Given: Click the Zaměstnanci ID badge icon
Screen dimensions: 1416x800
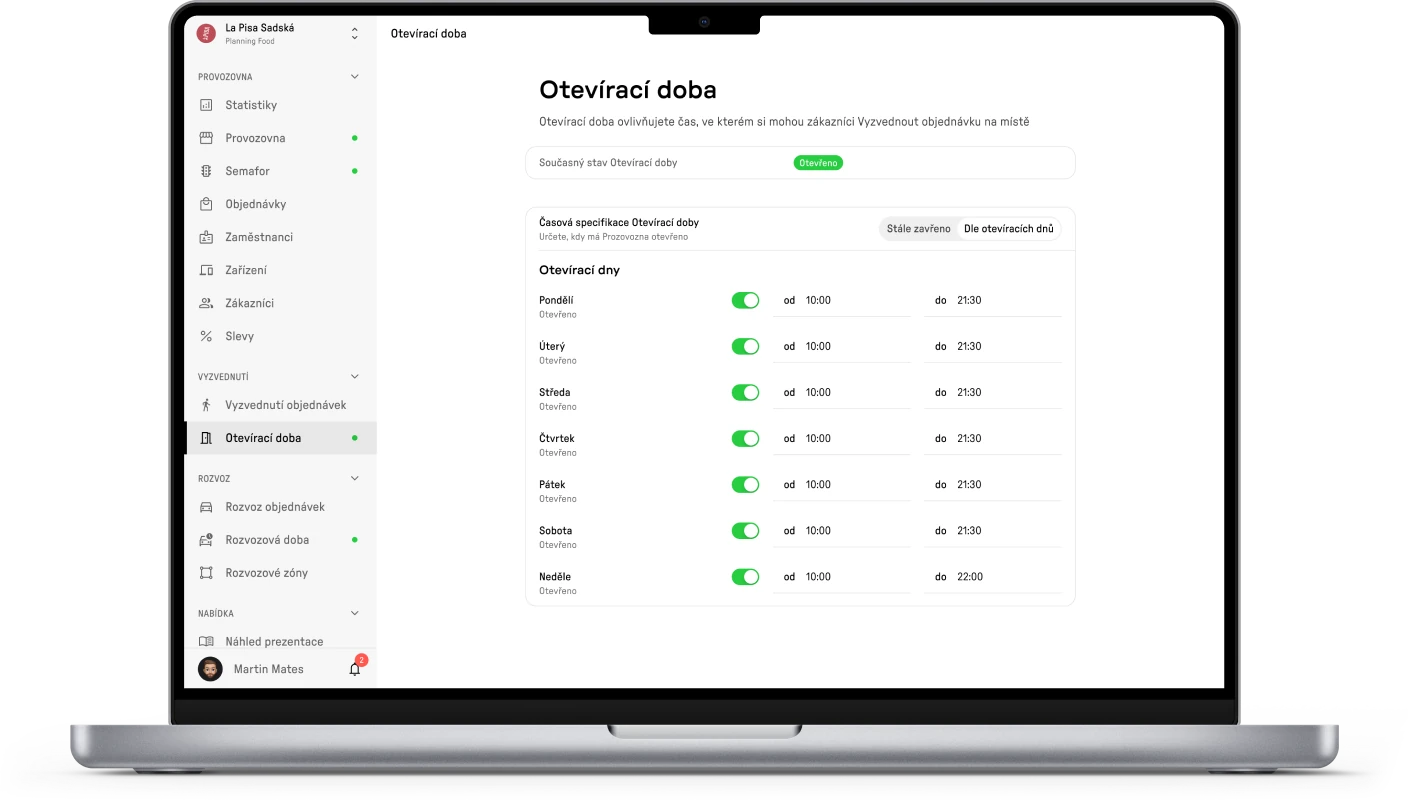Looking at the screenshot, I should pos(206,237).
